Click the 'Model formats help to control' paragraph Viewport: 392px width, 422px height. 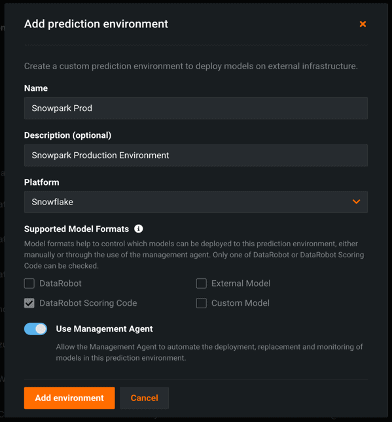(194, 255)
